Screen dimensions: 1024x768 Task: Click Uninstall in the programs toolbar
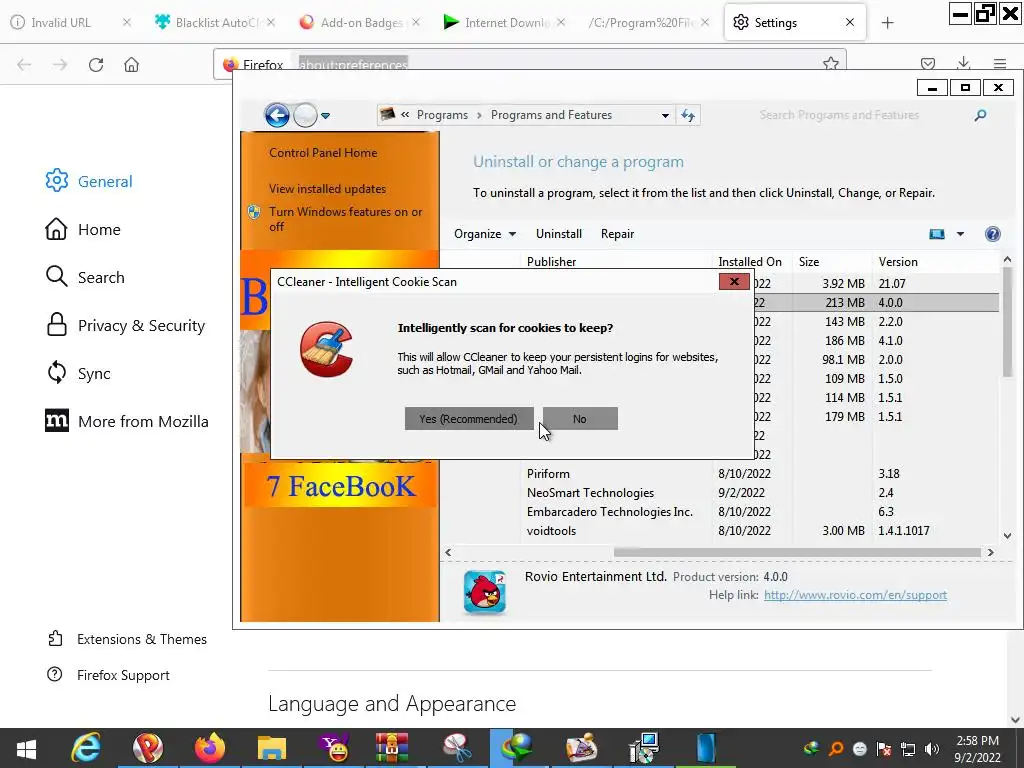[558, 234]
